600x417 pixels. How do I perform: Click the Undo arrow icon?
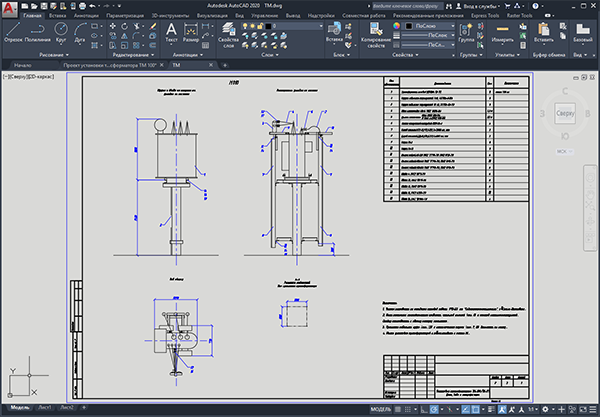pyautogui.click(x=92, y=6)
